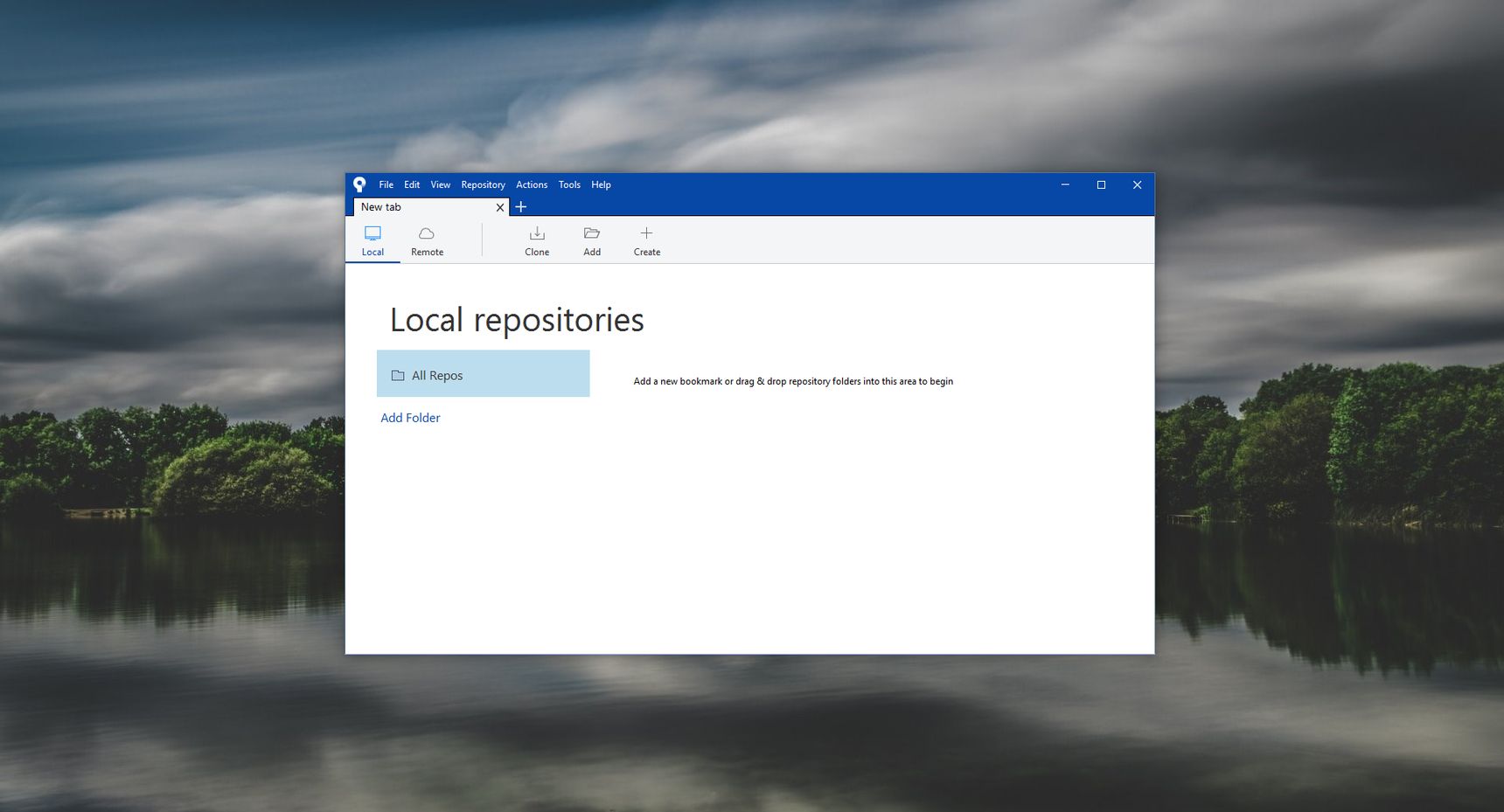1504x812 pixels.
Task: Open a new tab with plus button
Action: tap(520, 207)
